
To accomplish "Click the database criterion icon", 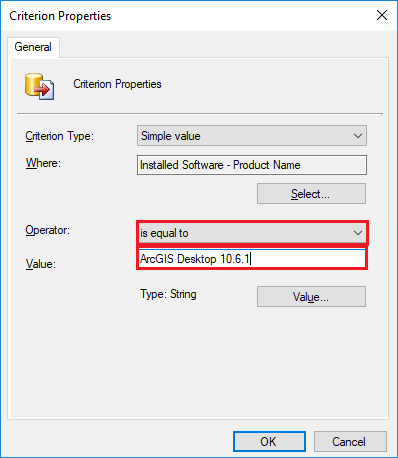I will point(39,86).
